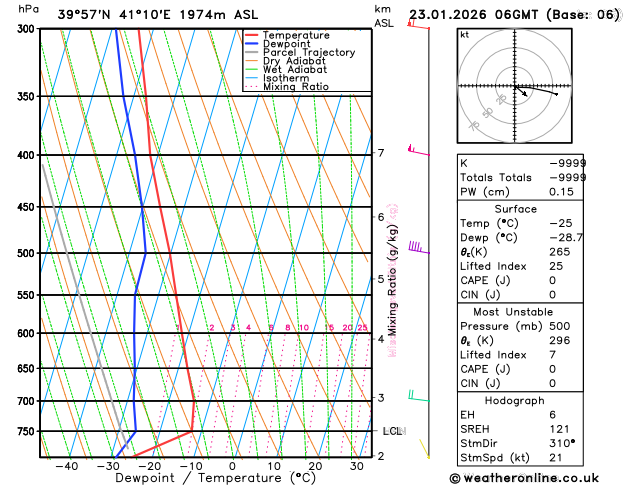The width and height of the screenshot is (629, 486).
Task: Click the surface Lifted Index value 25
Action: pos(556,266)
